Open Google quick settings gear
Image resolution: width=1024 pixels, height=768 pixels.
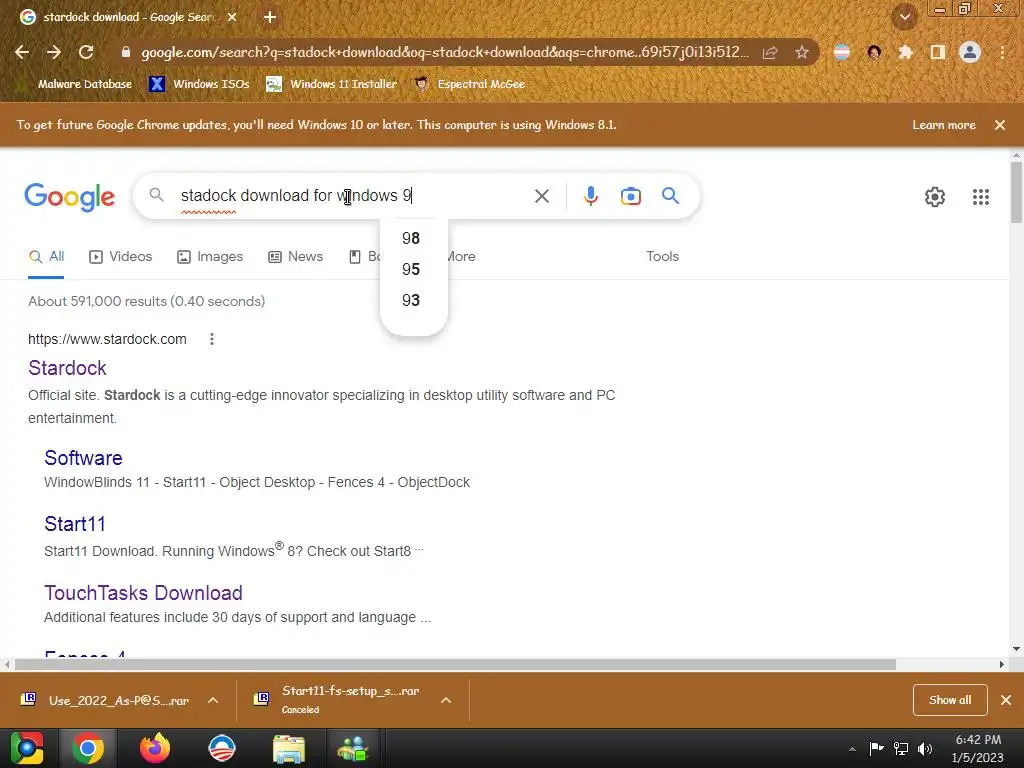pos(935,197)
